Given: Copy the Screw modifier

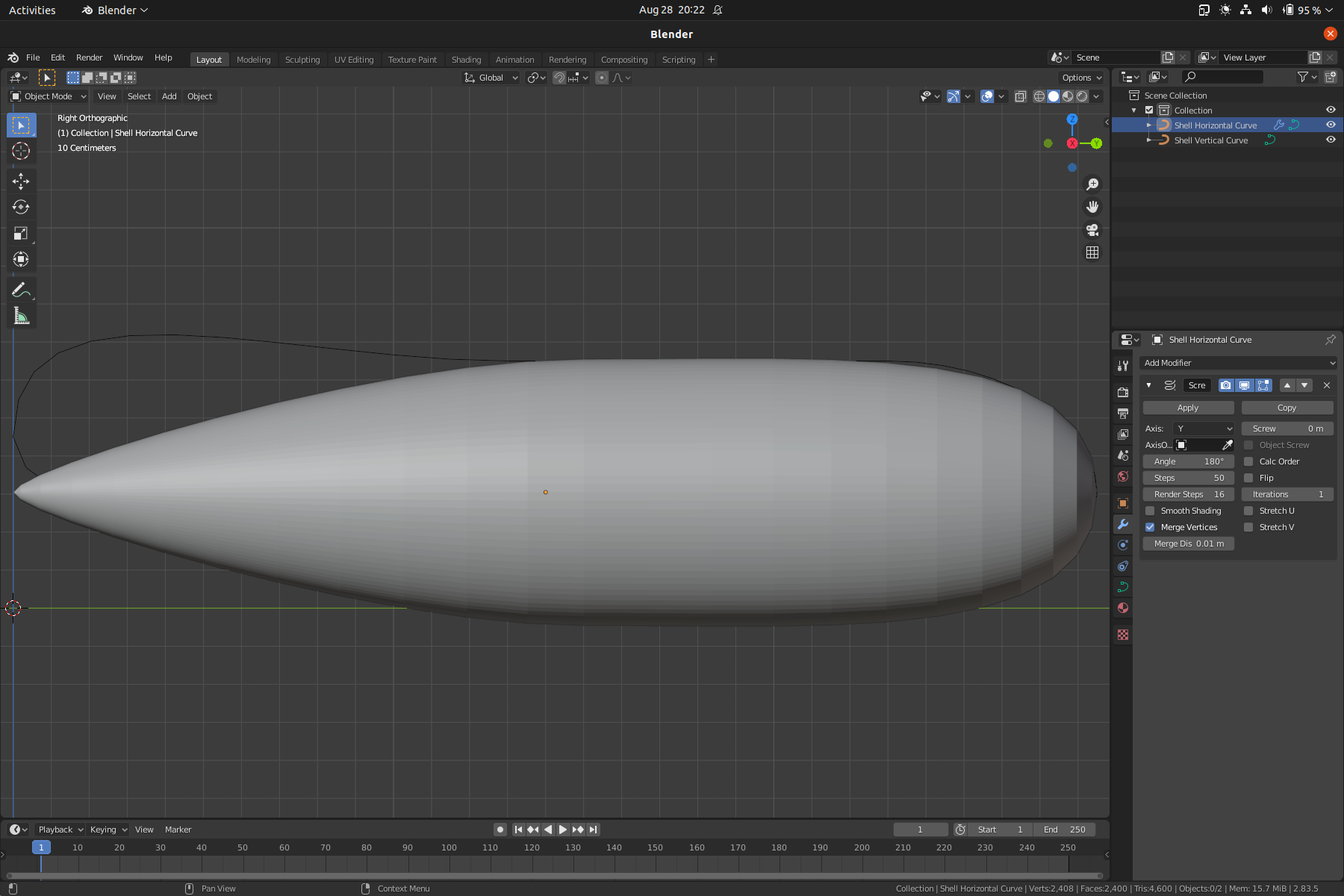Looking at the screenshot, I should tap(1287, 408).
